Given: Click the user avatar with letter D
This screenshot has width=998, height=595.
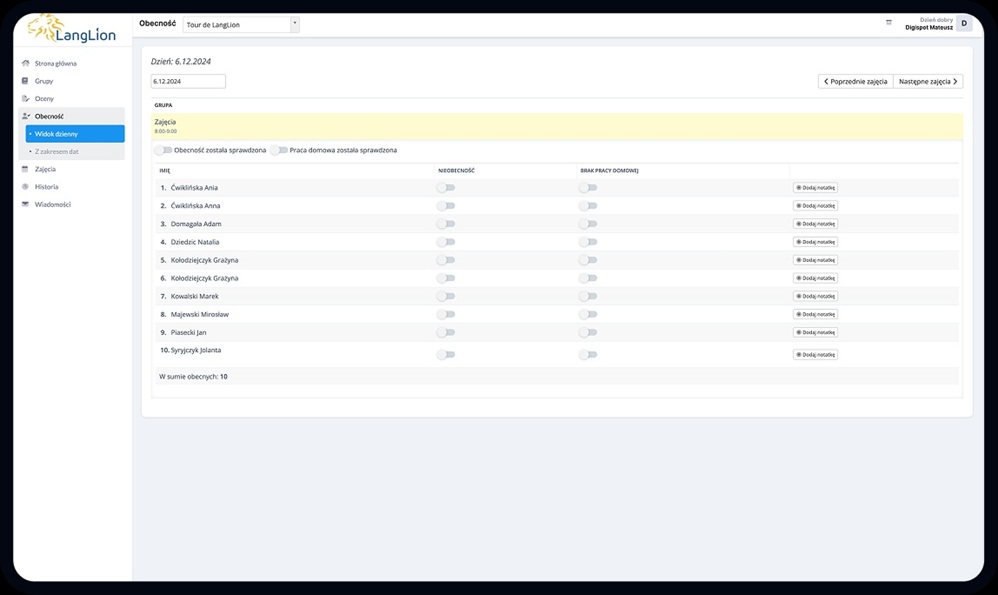Looking at the screenshot, I should [x=963, y=23].
